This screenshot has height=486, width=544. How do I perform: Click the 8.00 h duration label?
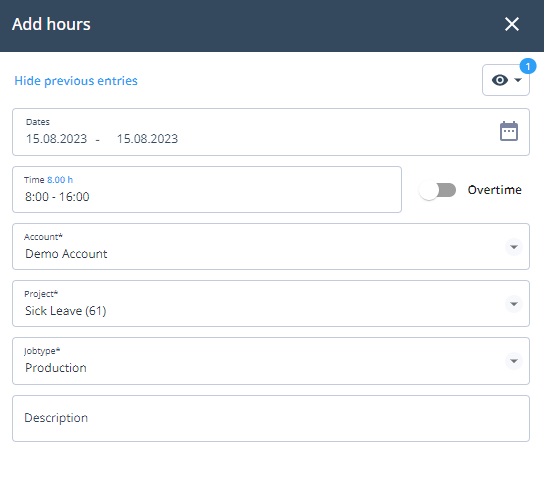60,180
